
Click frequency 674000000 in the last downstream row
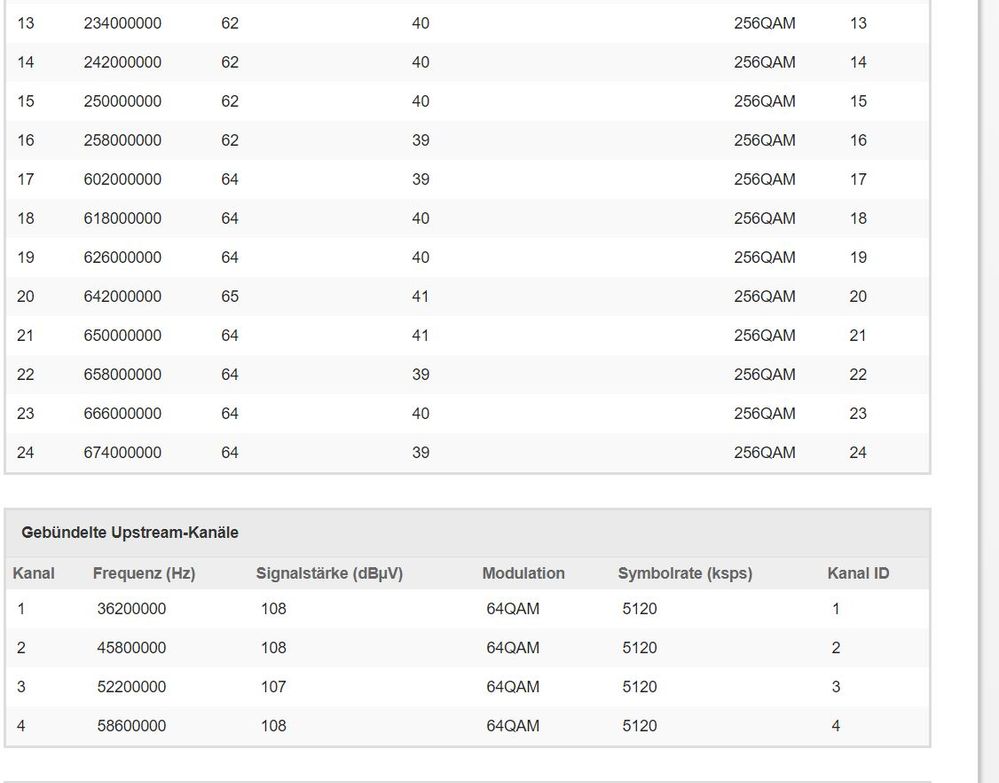click(122, 452)
